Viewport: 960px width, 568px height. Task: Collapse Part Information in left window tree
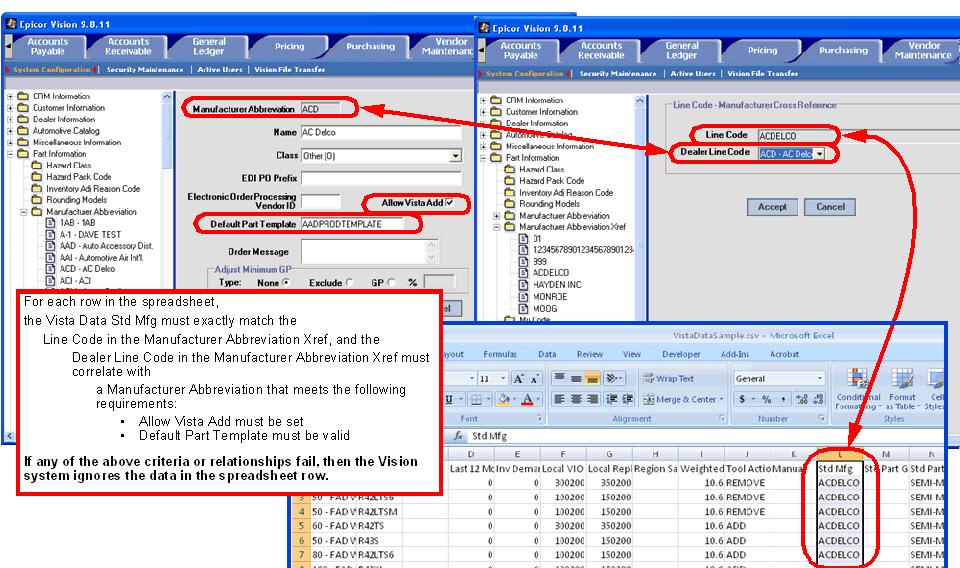tap(10, 154)
